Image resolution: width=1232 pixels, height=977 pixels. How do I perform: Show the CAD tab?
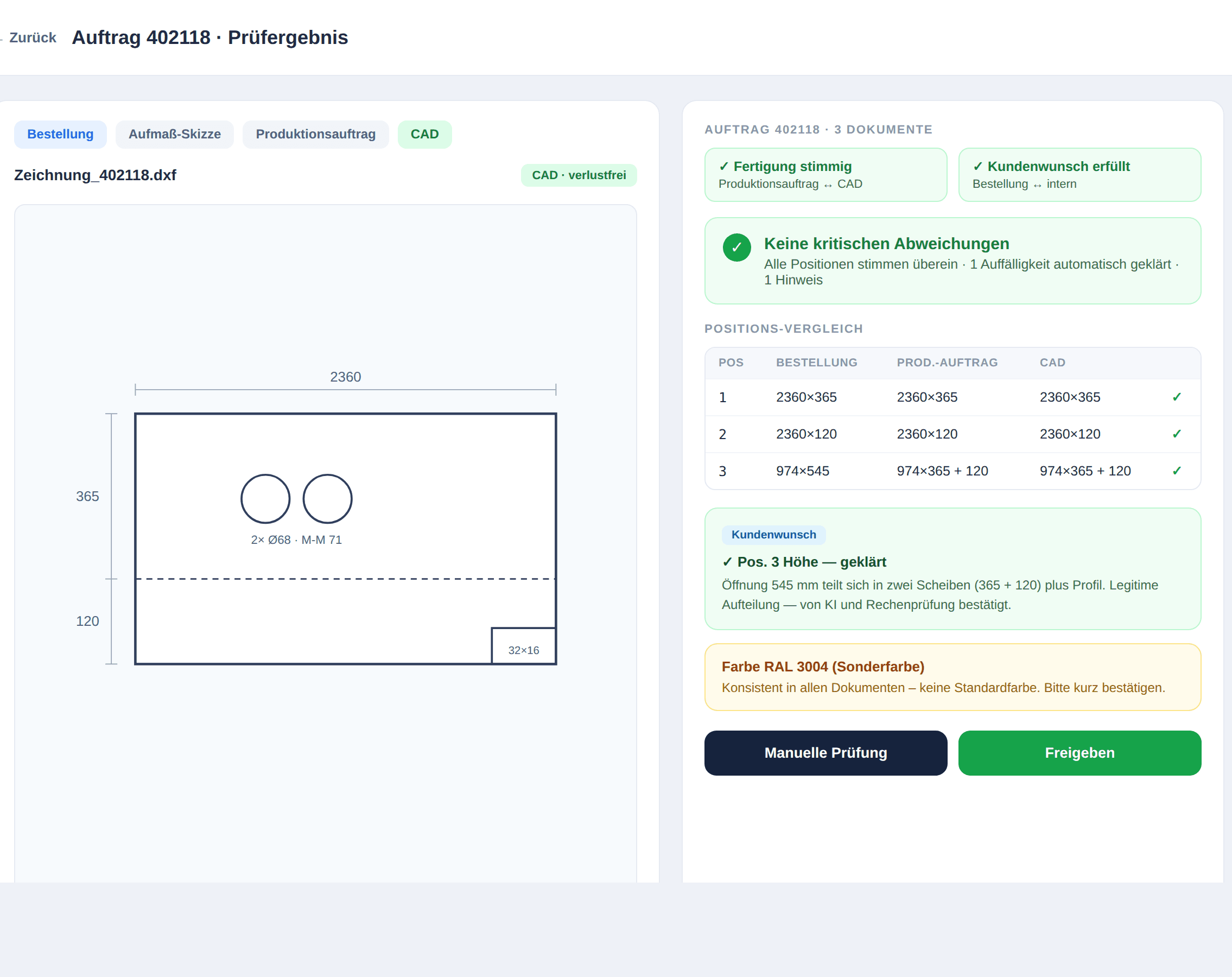click(x=424, y=134)
